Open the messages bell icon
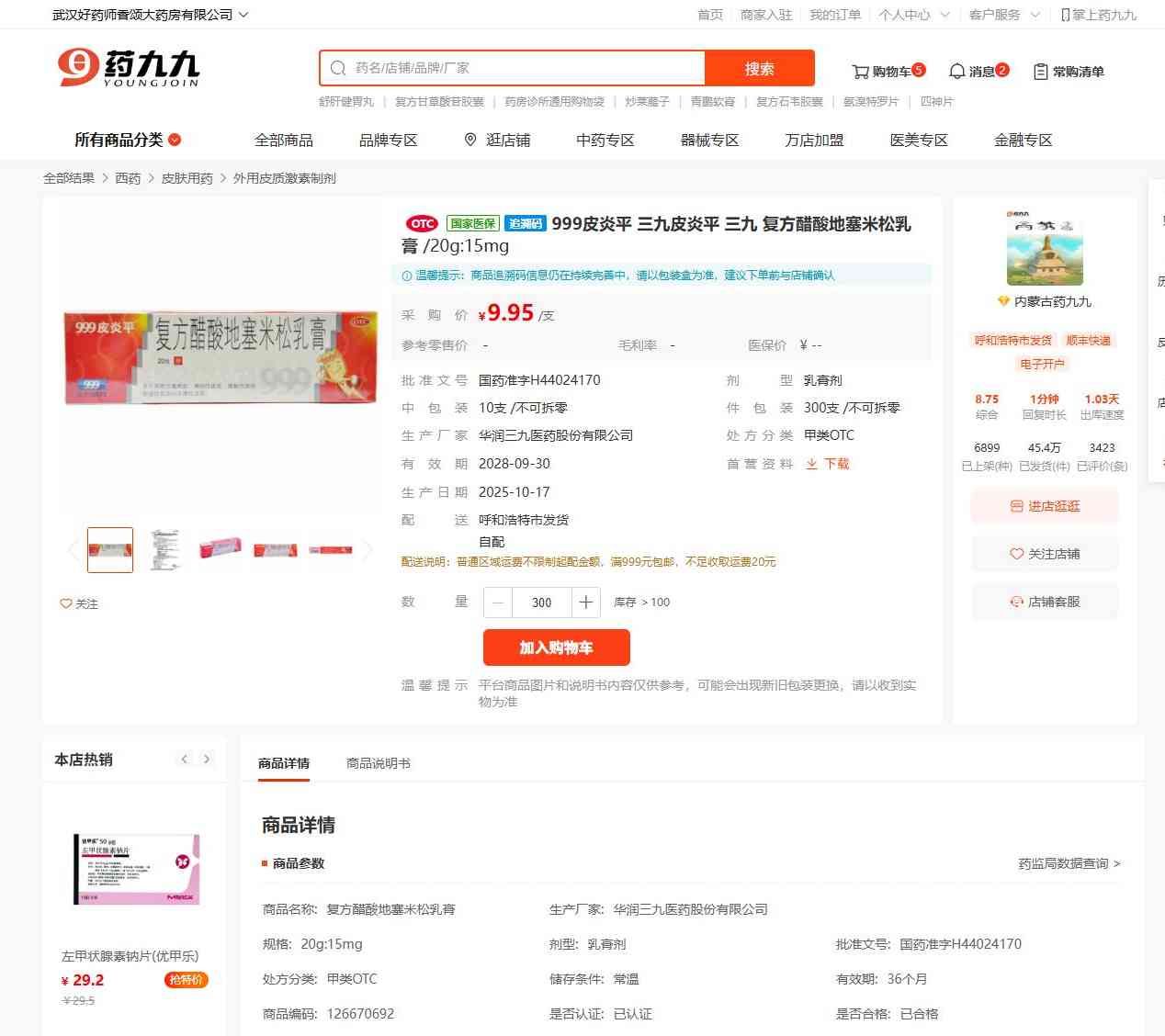 pyautogui.click(x=956, y=71)
